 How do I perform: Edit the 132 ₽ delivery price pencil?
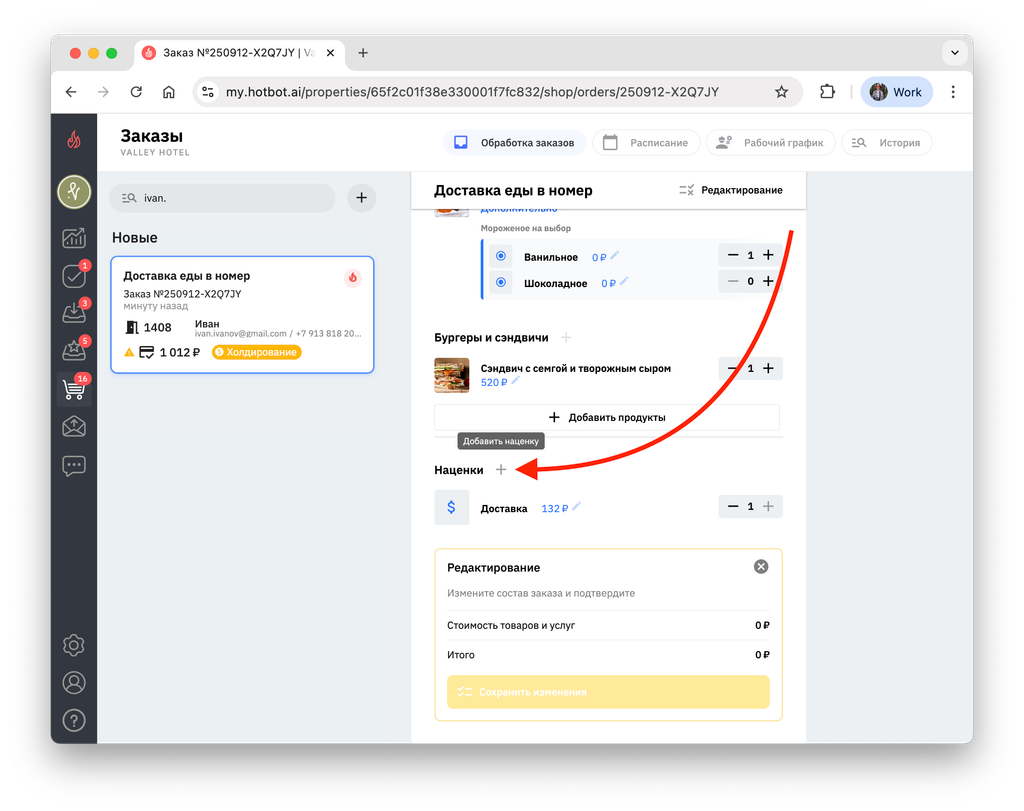(576, 507)
